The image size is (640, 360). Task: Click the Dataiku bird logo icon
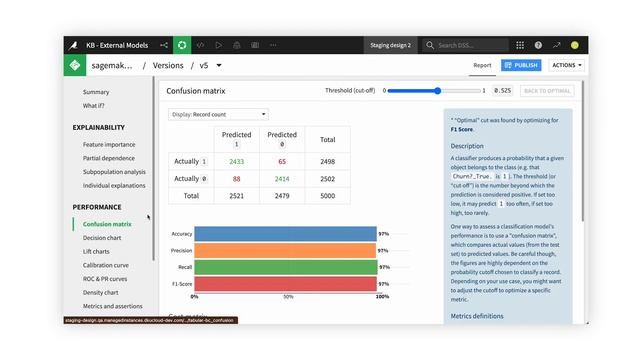[73, 45]
